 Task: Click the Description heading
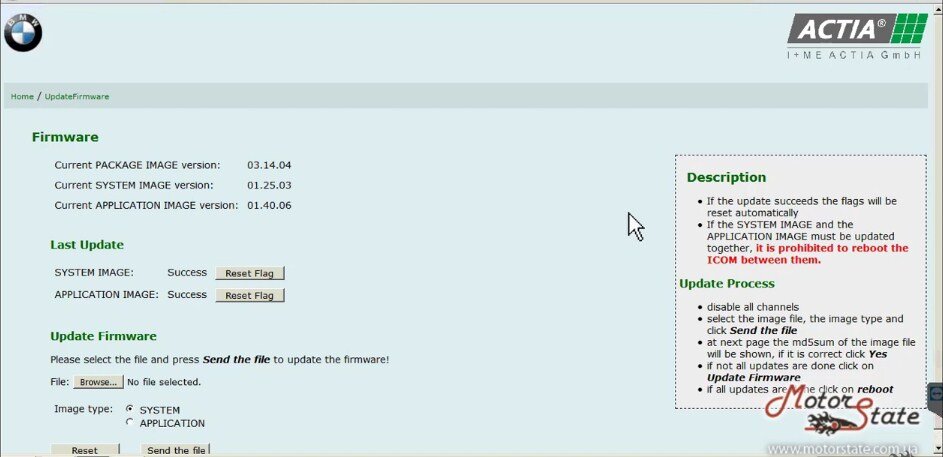(x=726, y=177)
